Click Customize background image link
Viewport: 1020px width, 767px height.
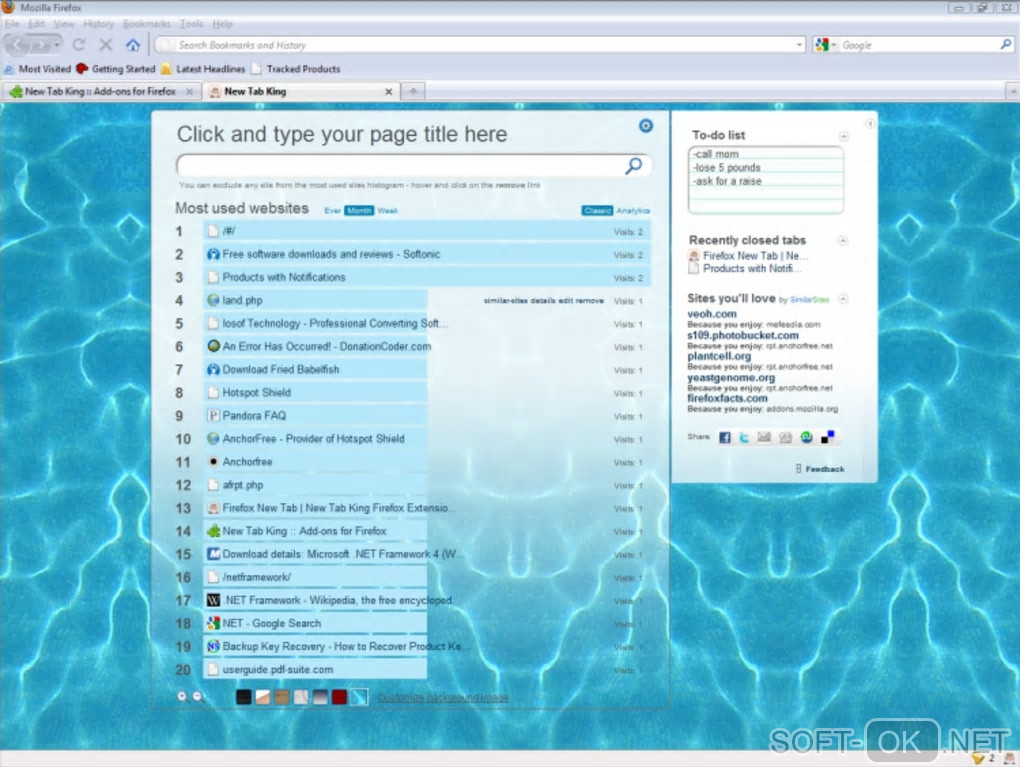click(443, 697)
